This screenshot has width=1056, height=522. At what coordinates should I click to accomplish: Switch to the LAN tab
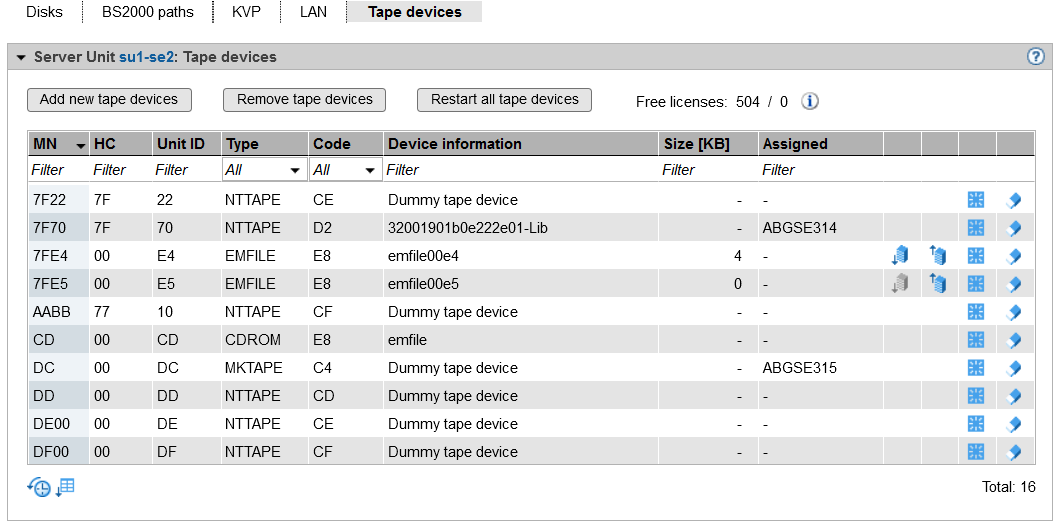point(313,12)
